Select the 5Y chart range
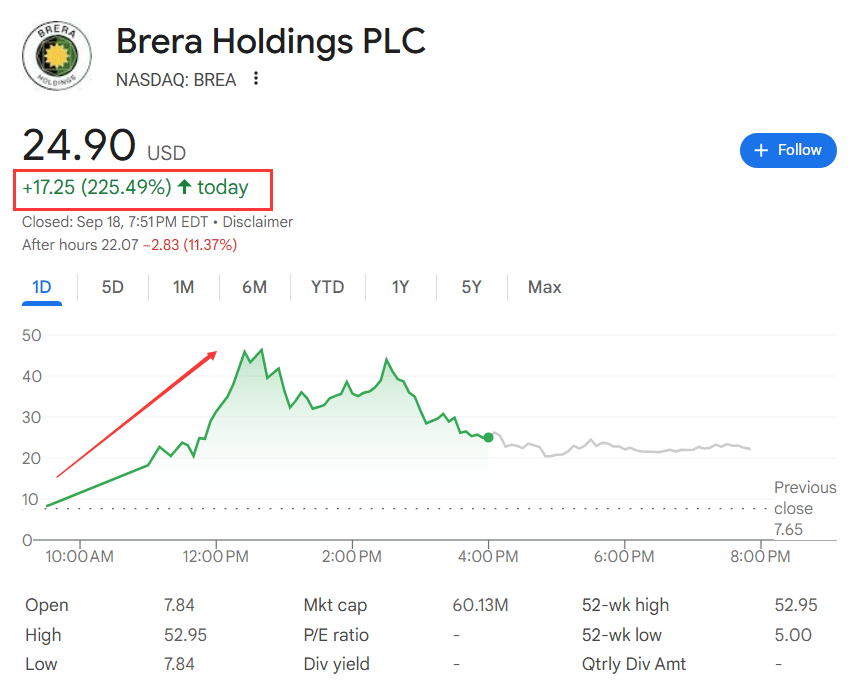 click(471, 287)
